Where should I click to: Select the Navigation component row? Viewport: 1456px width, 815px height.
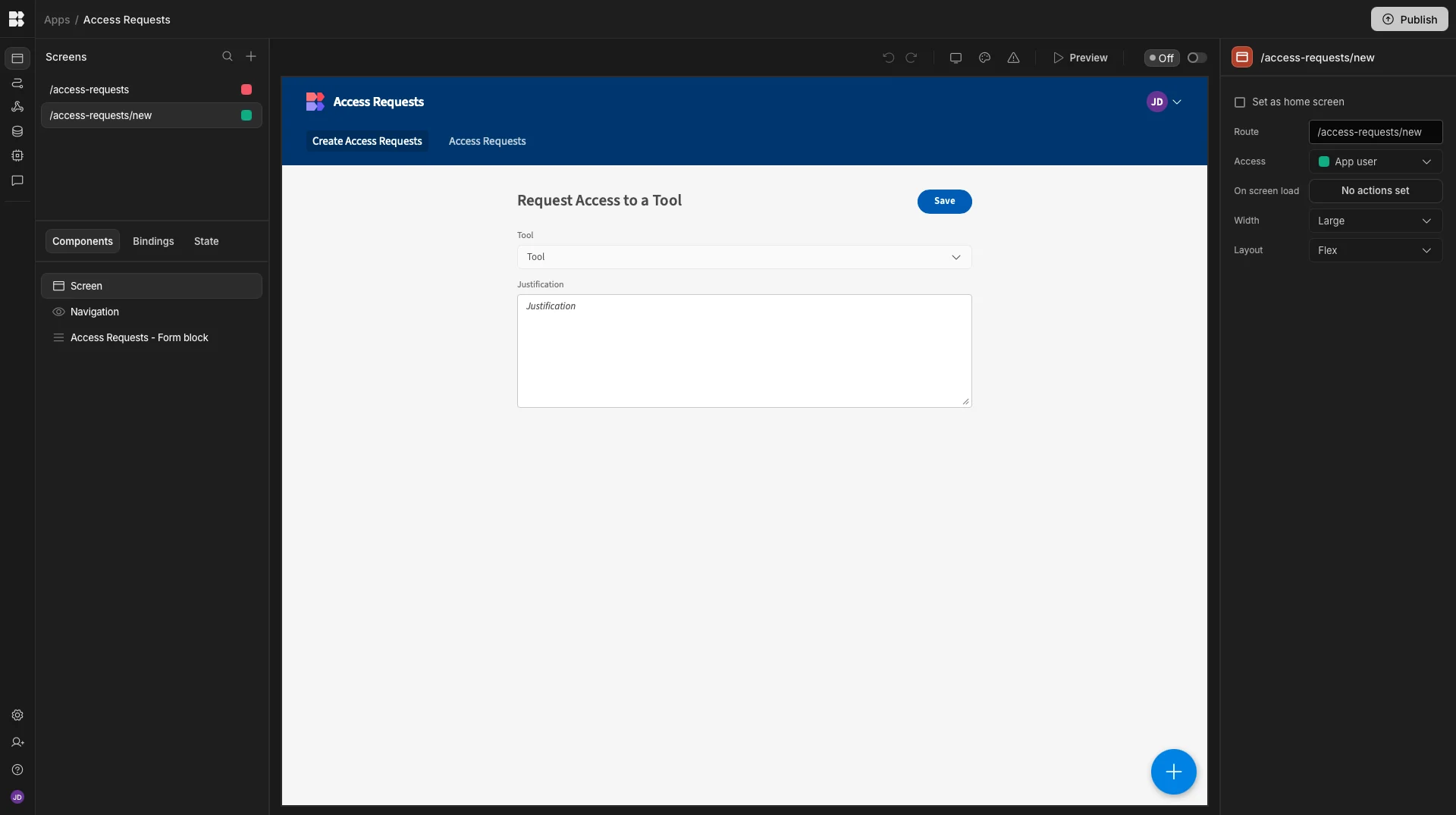(152, 312)
